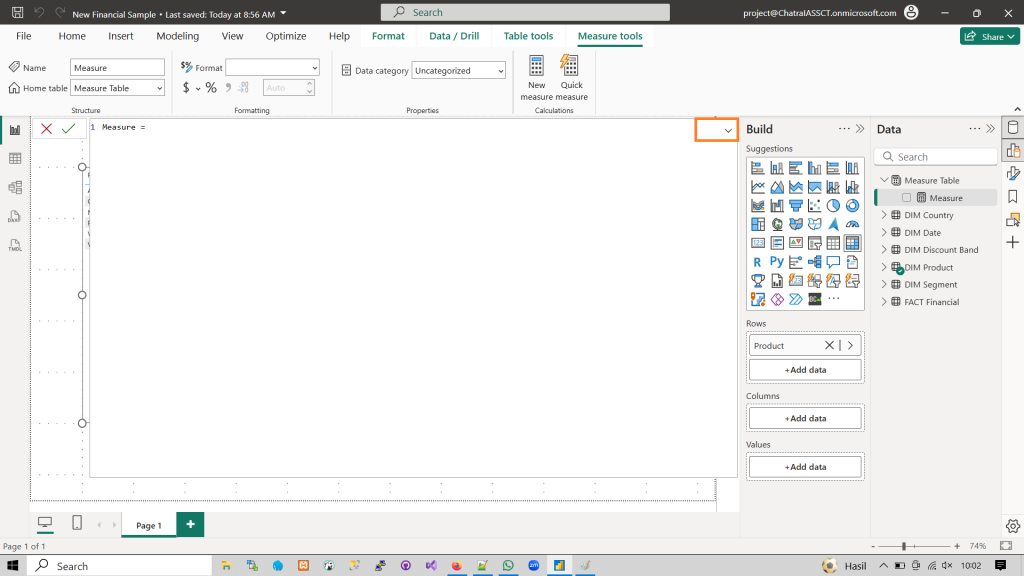1024x576 pixels.
Task: Expand the DIM Country table
Action: coord(883,215)
